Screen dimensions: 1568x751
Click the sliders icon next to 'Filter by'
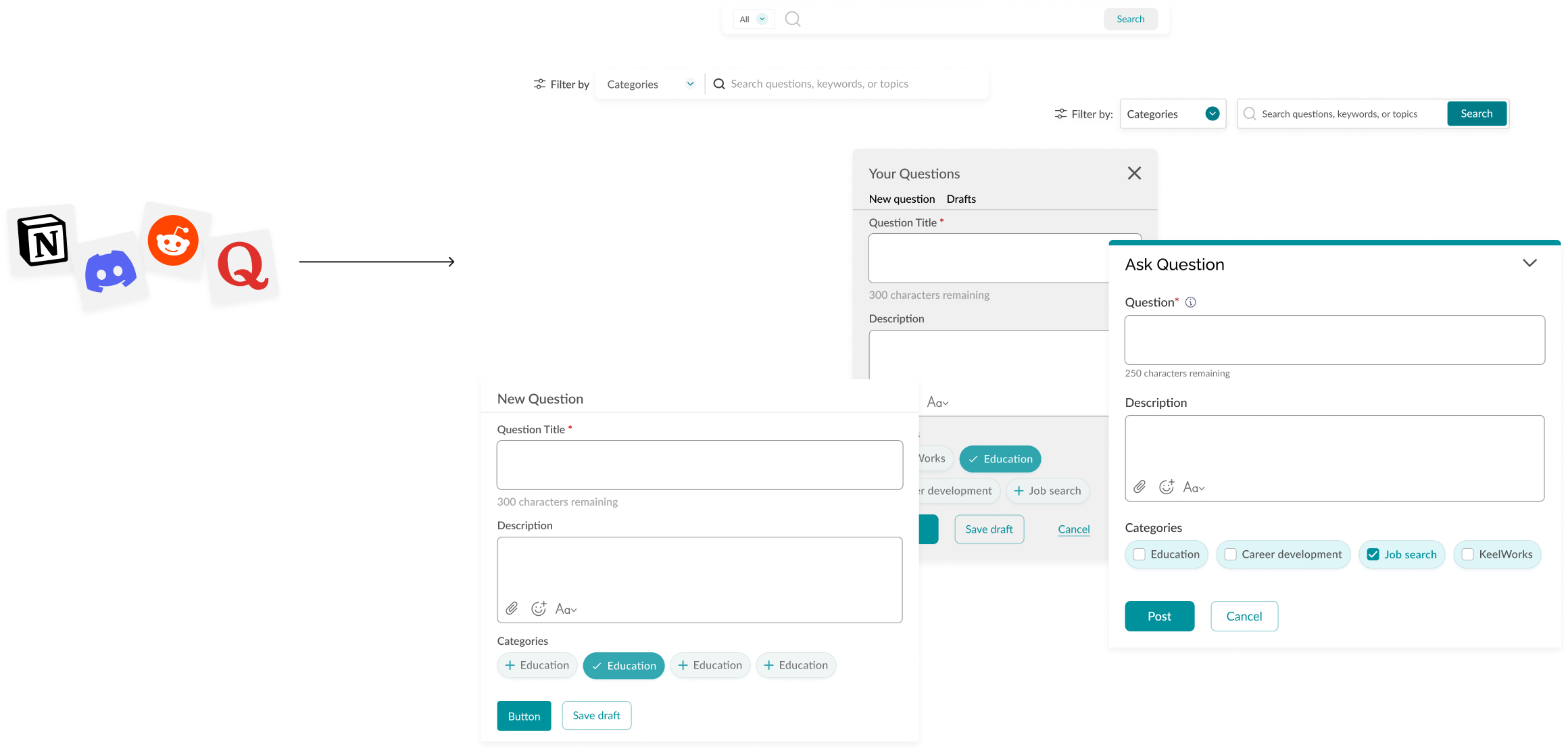coord(539,84)
